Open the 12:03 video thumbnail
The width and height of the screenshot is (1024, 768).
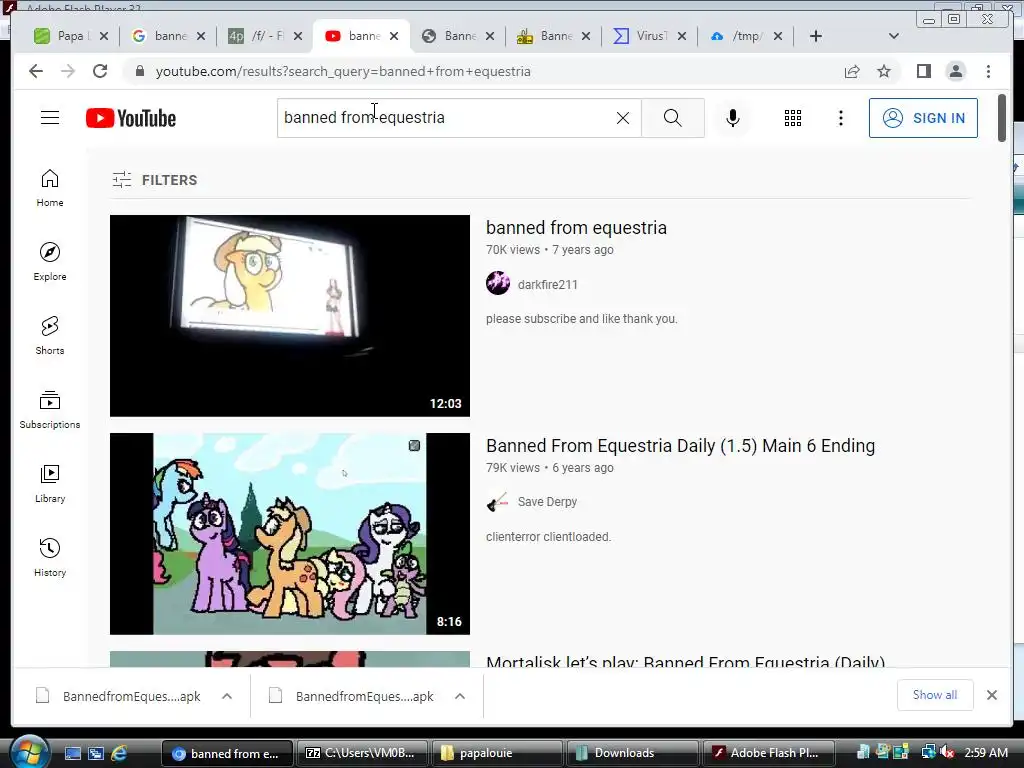coord(290,315)
